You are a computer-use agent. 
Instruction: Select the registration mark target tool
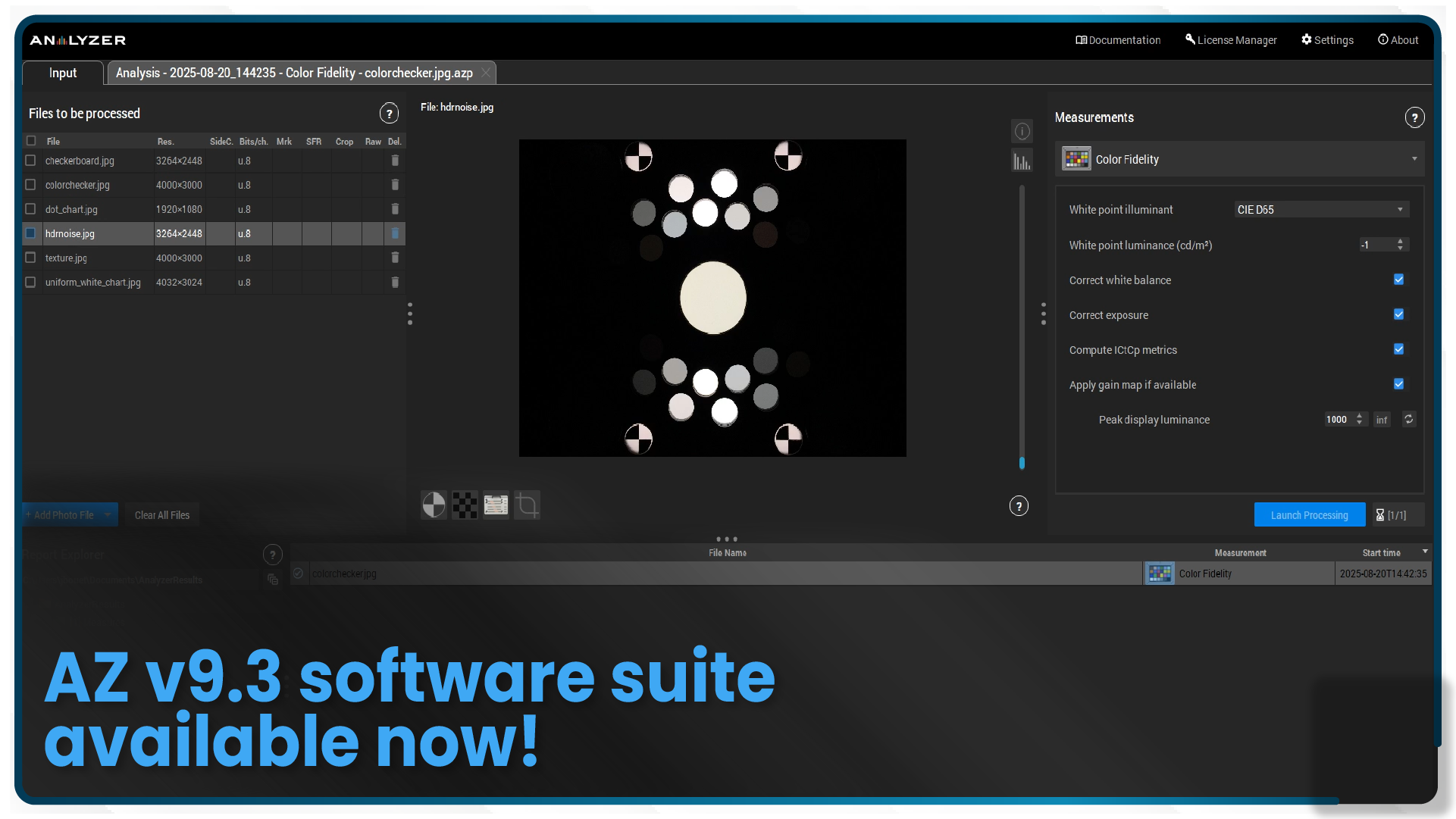click(434, 505)
